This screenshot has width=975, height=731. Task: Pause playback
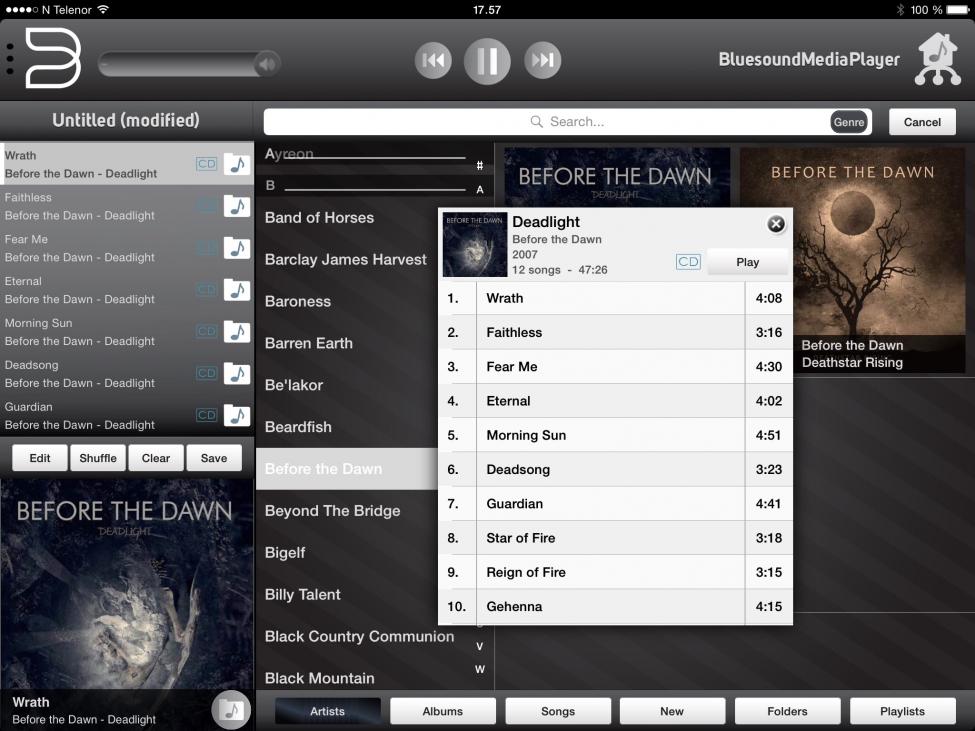point(487,61)
